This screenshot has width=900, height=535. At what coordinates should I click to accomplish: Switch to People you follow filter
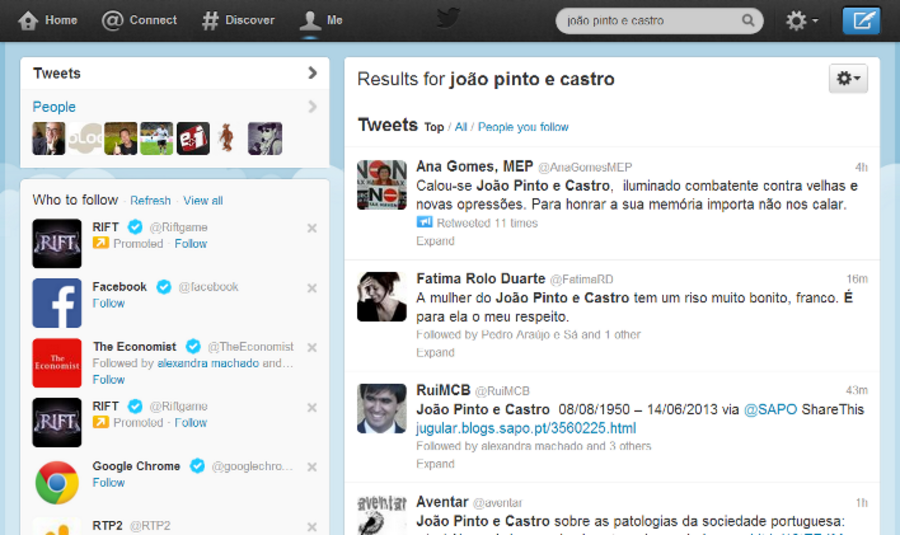(x=523, y=127)
